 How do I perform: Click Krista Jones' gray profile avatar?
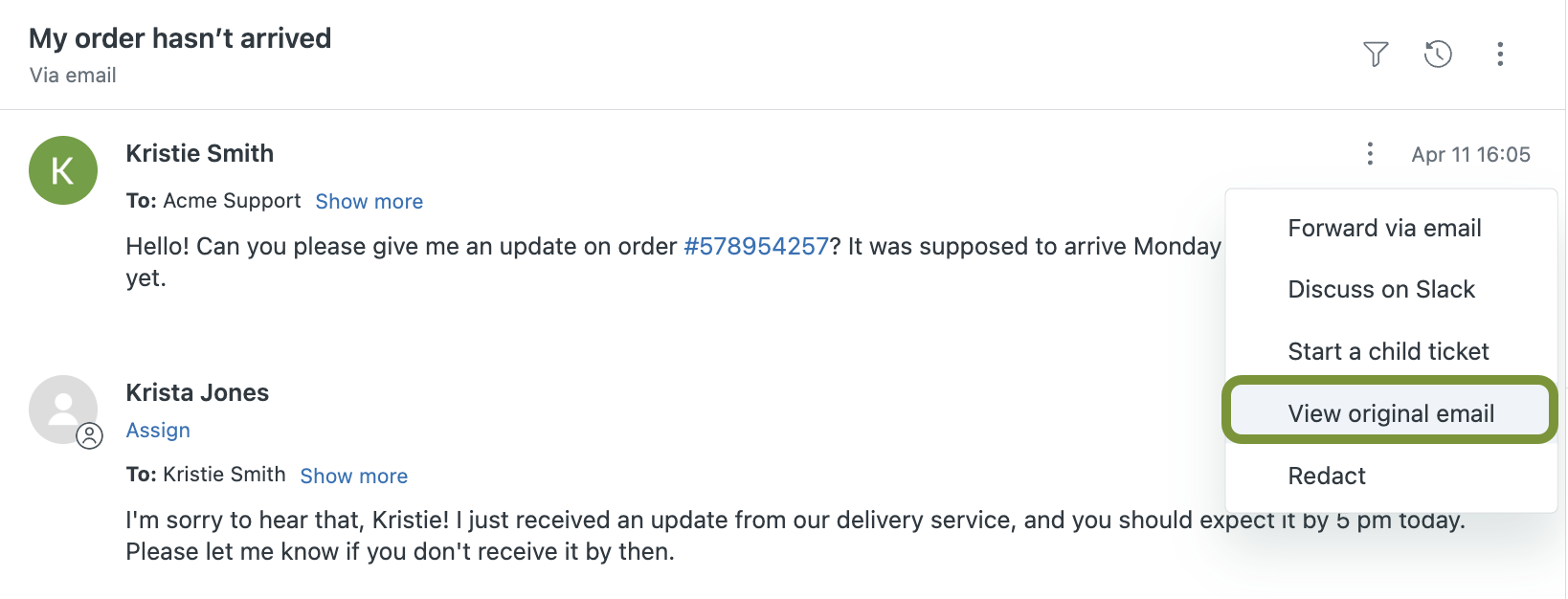[63, 410]
